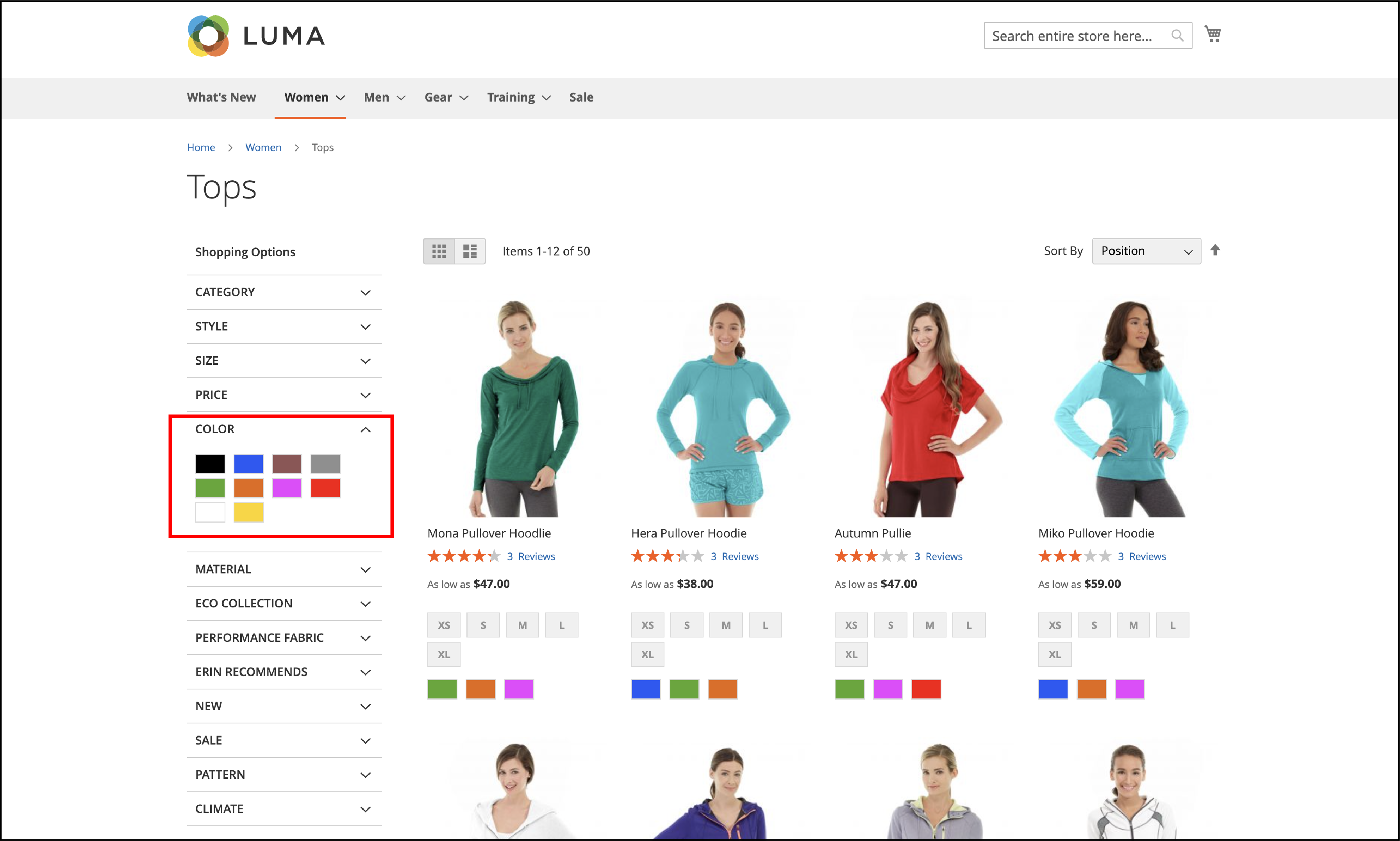
Task: View reviews for Autumn Pullie
Action: click(938, 557)
